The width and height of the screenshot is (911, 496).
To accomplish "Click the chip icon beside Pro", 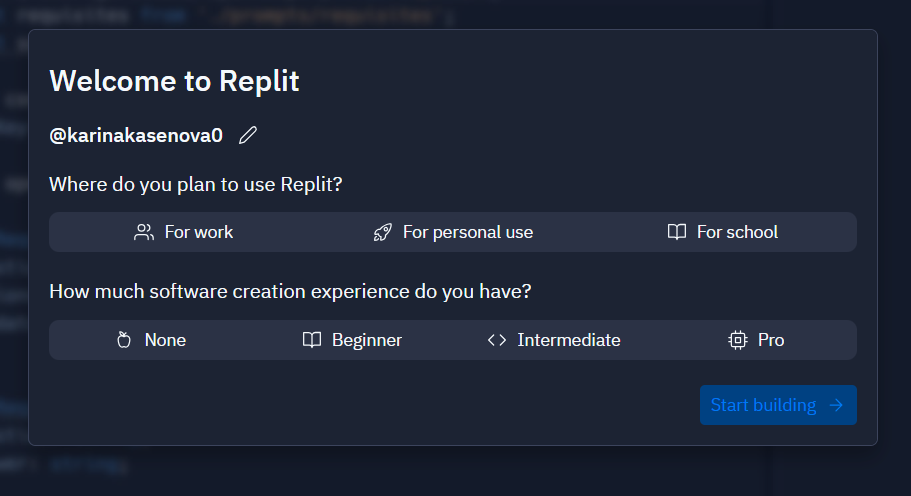I will 738,340.
